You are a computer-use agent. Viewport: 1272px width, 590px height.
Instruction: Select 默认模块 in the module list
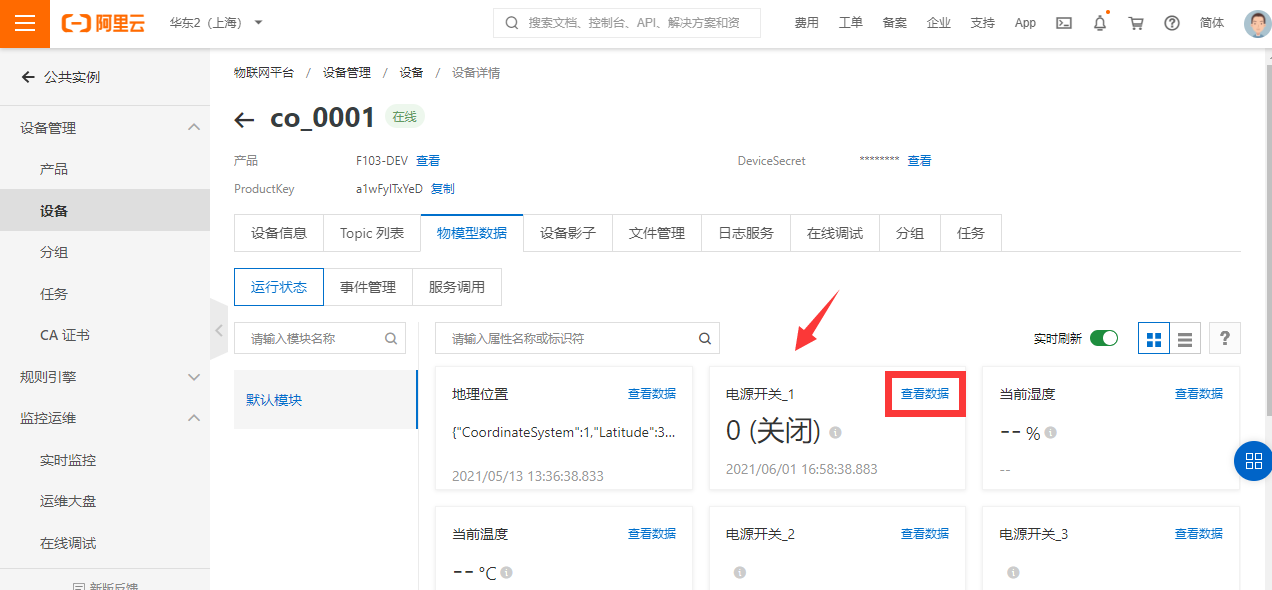326,400
